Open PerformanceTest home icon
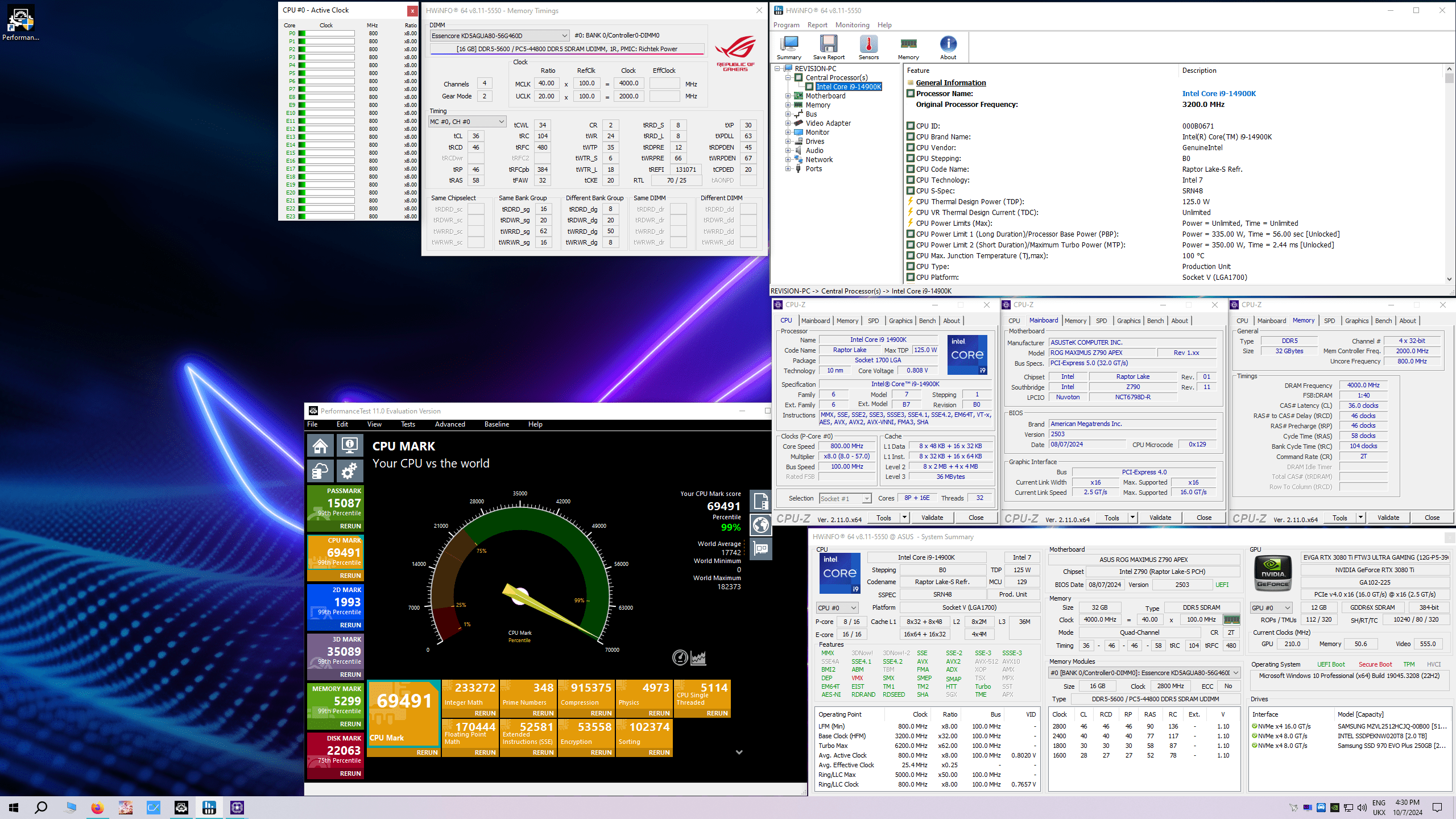 click(x=320, y=445)
